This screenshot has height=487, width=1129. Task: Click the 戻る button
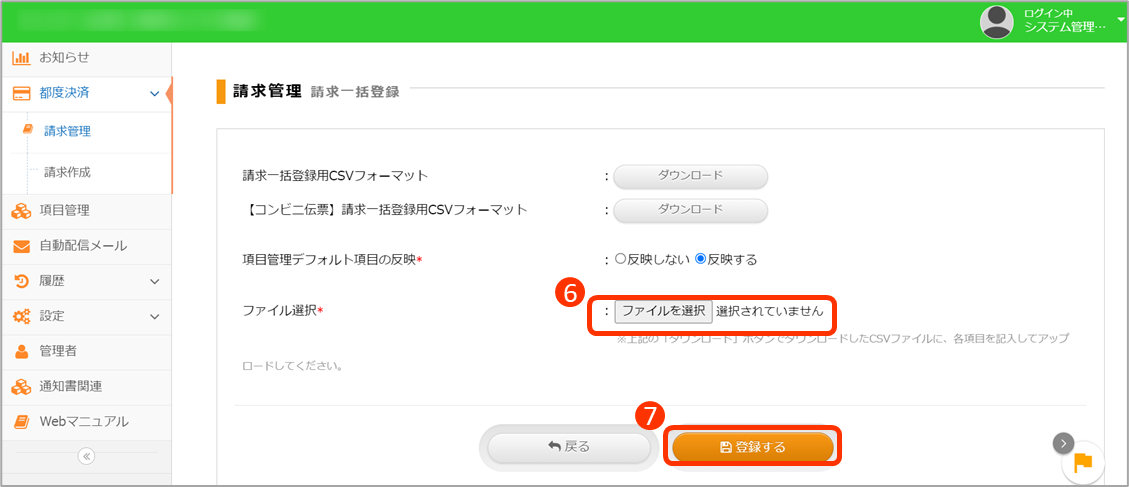[x=569, y=447]
